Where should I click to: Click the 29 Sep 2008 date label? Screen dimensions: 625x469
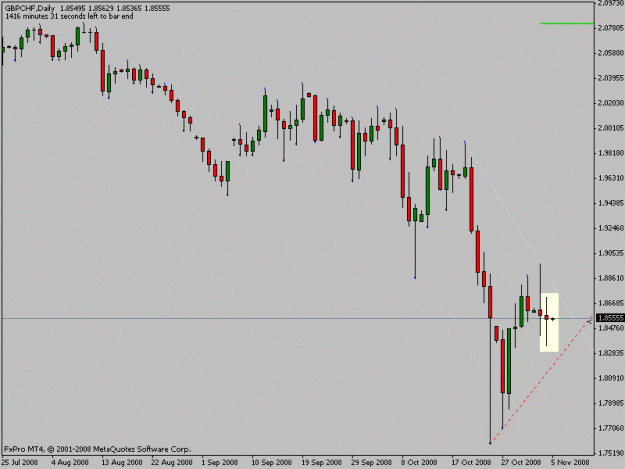pos(371,463)
